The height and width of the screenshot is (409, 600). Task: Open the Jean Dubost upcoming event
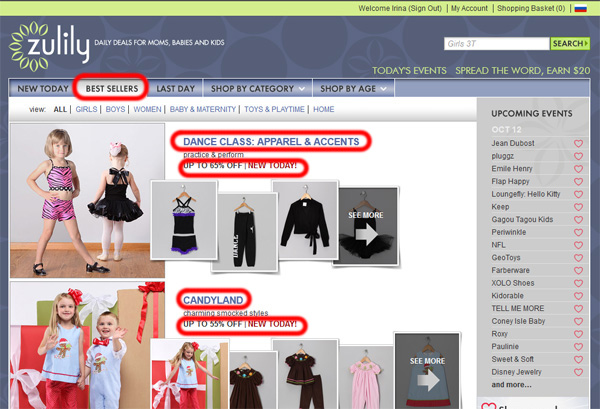(513, 143)
